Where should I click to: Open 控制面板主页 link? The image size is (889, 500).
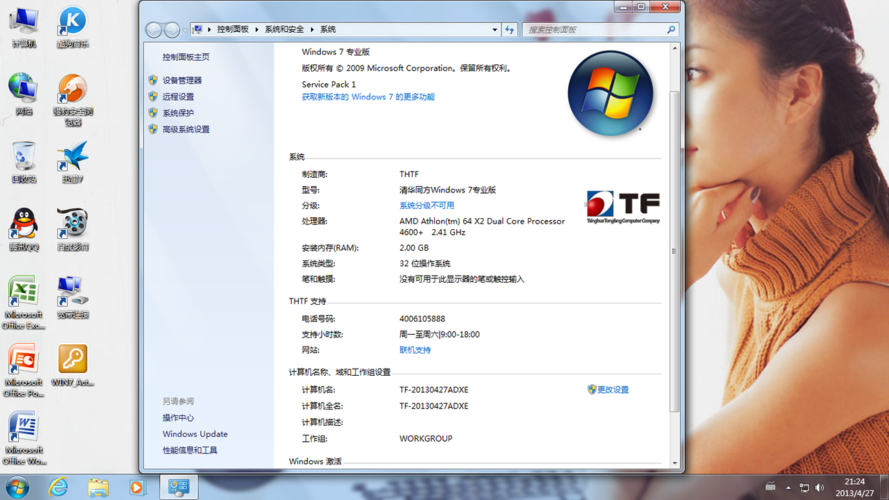[x=186, y=57]
